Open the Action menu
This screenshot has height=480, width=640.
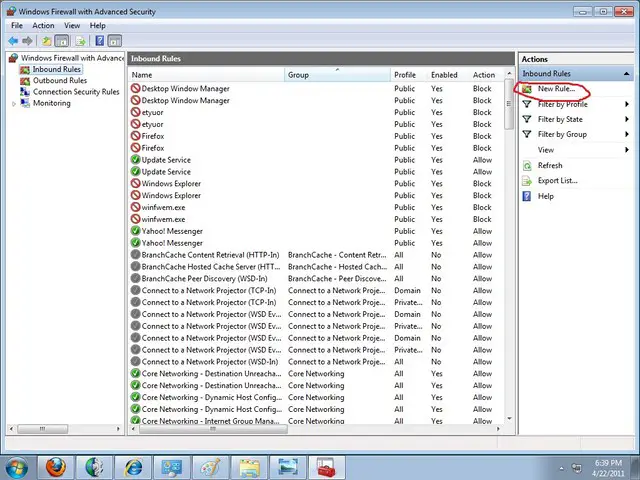tap(43, 25)
